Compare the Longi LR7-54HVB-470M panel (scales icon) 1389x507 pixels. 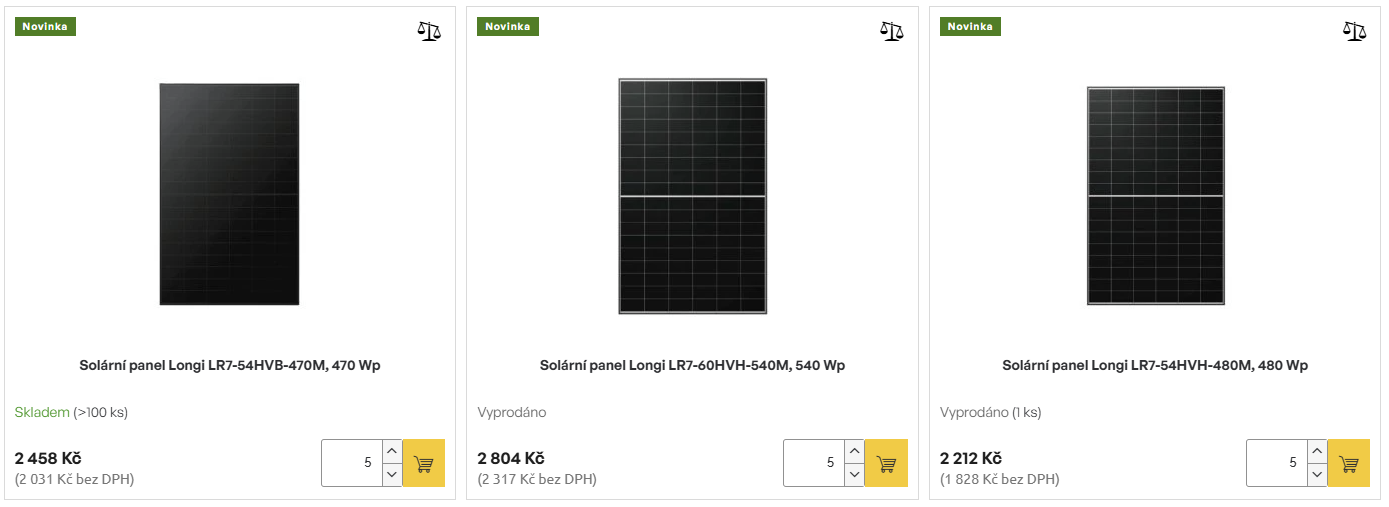point(428,31)
